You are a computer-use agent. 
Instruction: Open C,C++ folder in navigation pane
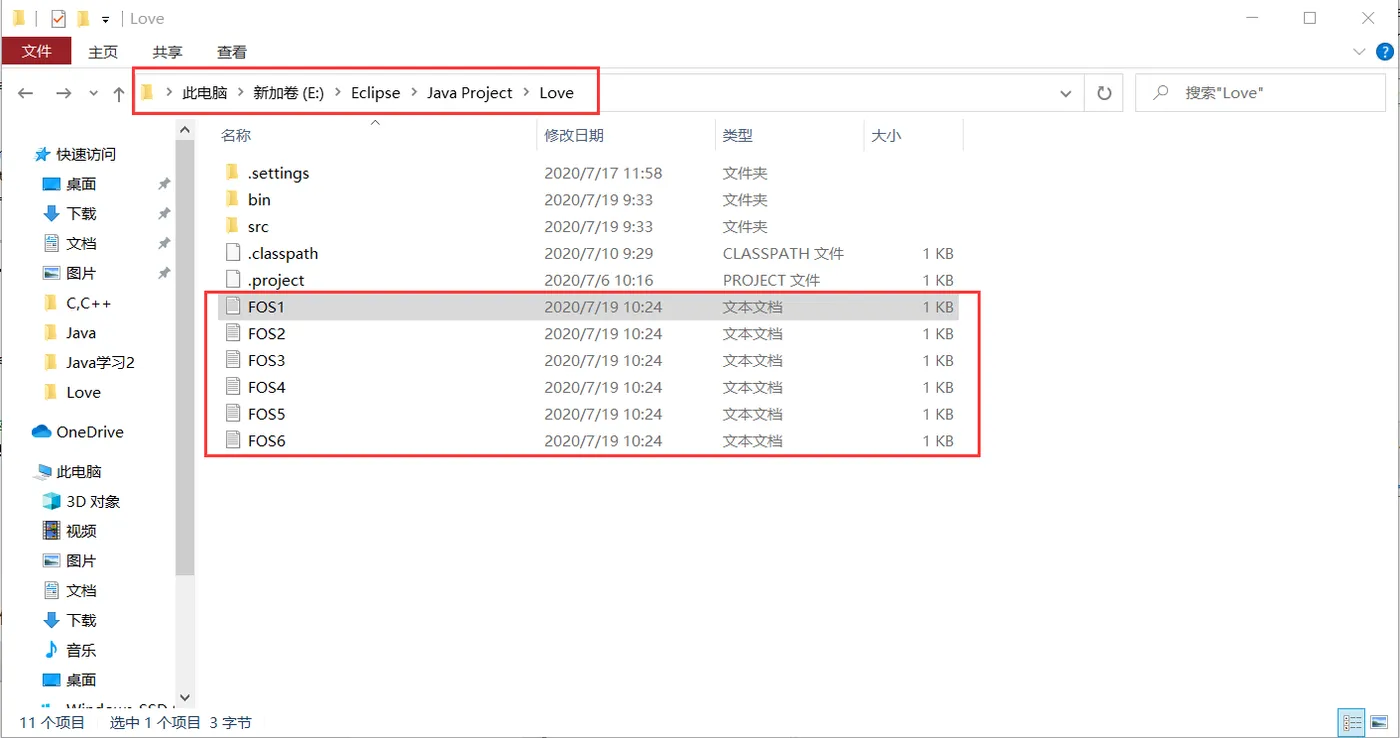point(88,303)
